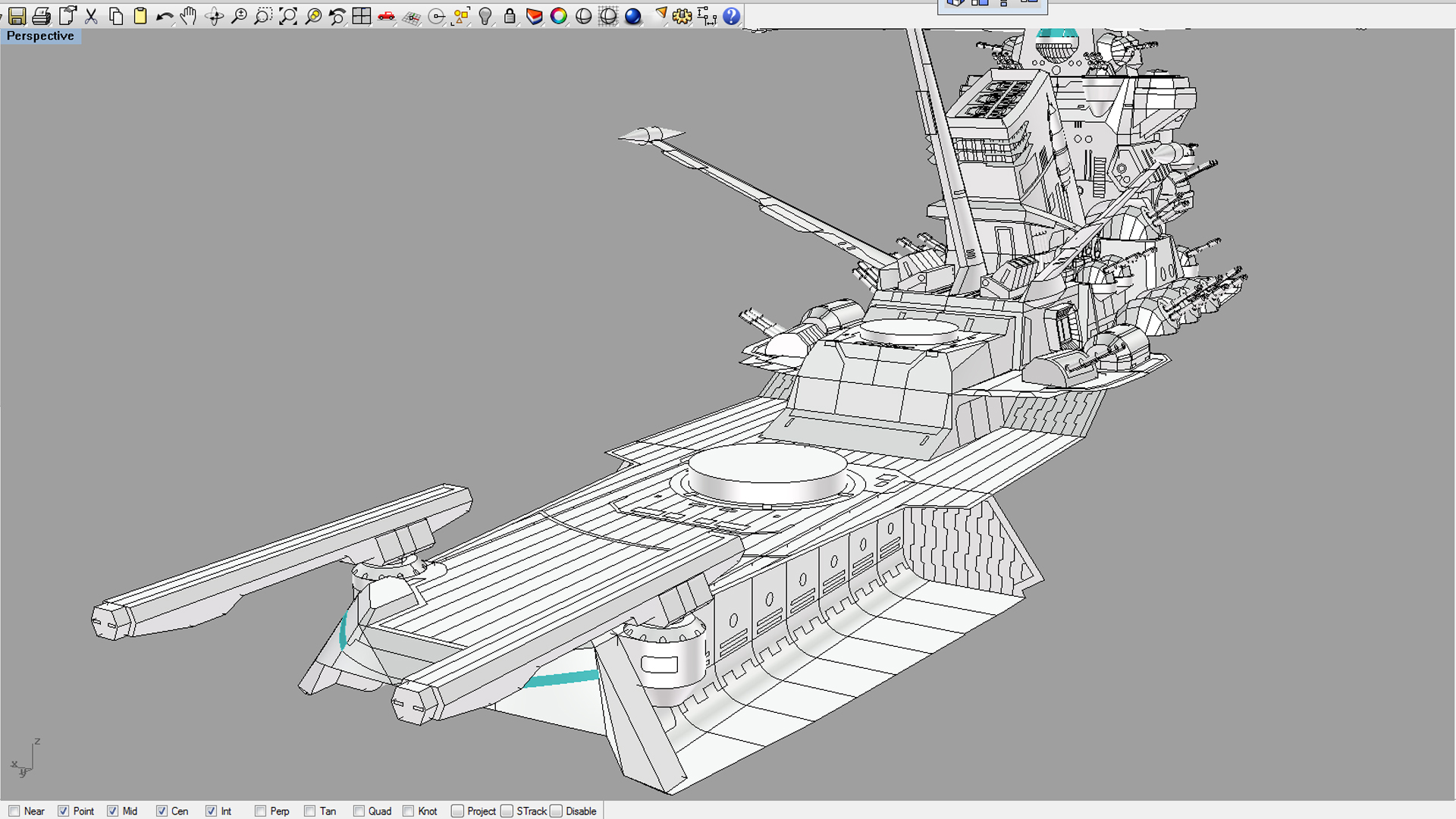Activate the Zoom Window tool

click(x=263, y=16)
